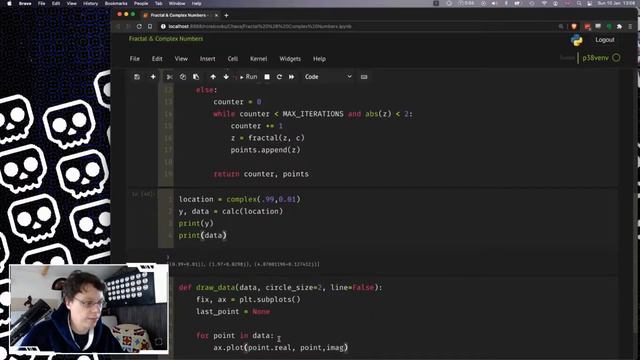Open Jupyter View menu

pyautogui.click(x=181, y=59)
